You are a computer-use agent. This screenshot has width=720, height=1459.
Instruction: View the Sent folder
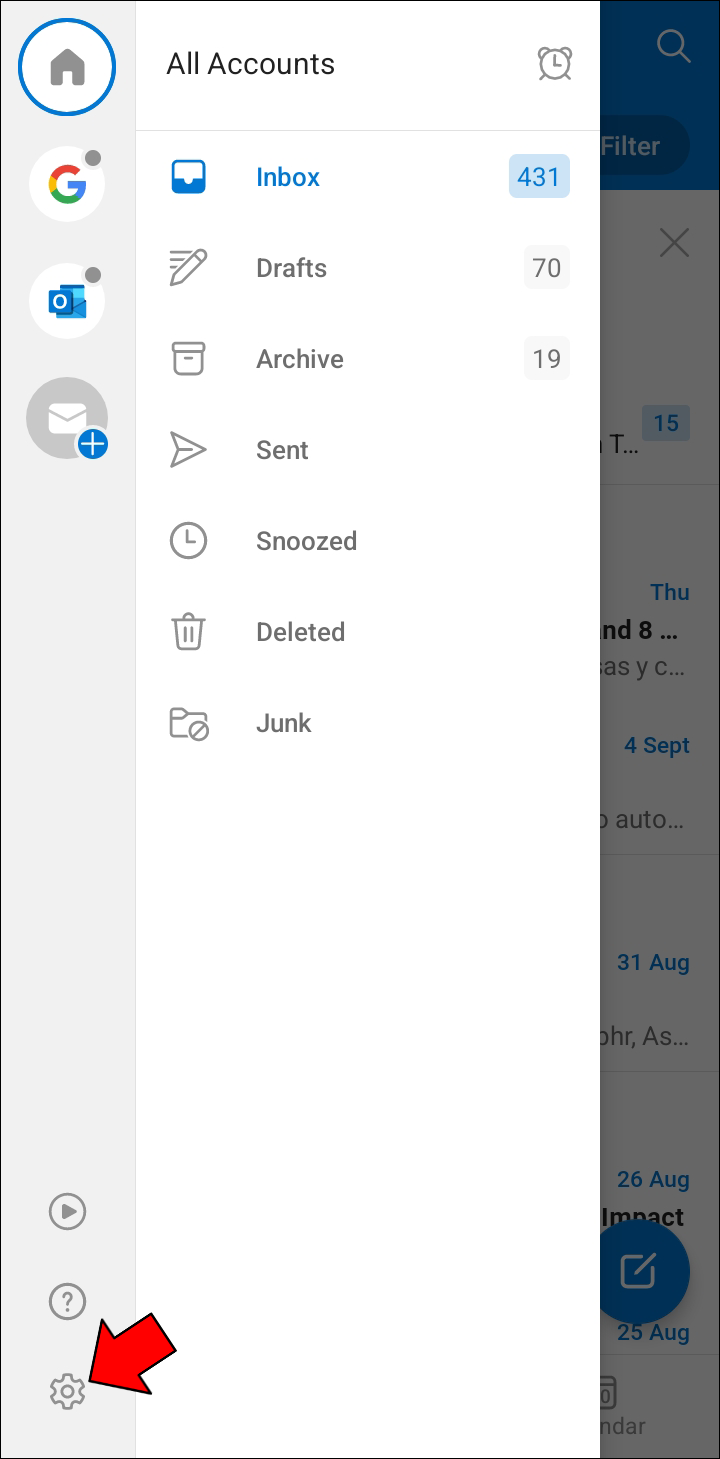(x=282, y=450)
